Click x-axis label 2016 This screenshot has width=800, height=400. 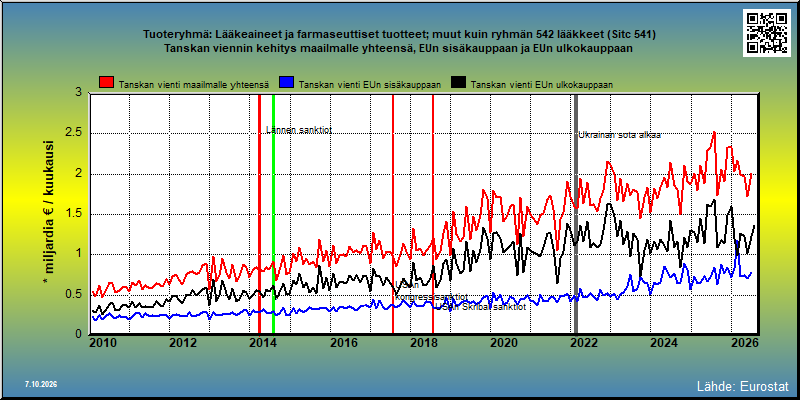(x=343, y=343)
